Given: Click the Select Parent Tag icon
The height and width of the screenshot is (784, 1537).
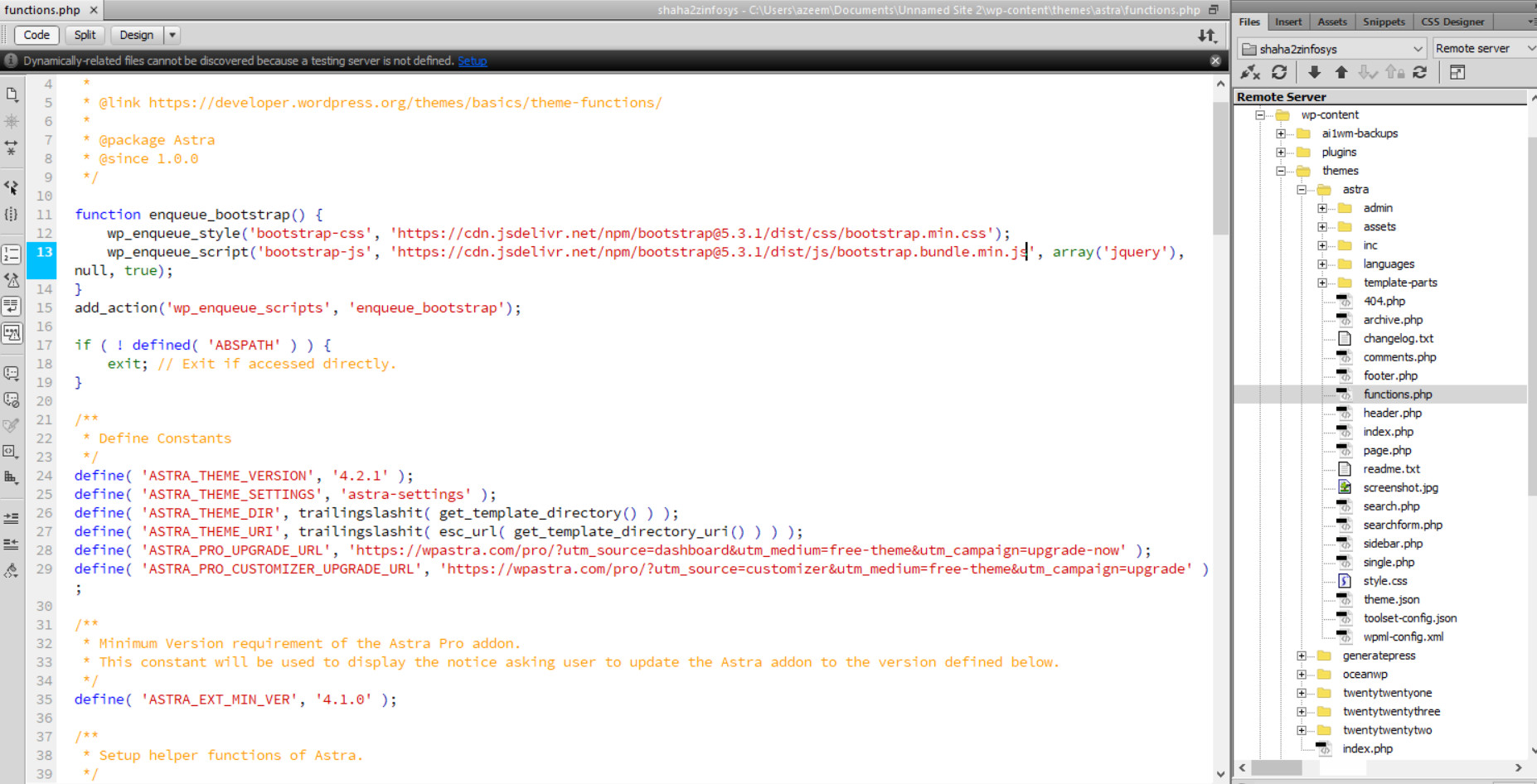Looking at the screenshot, I should point(12,187).
